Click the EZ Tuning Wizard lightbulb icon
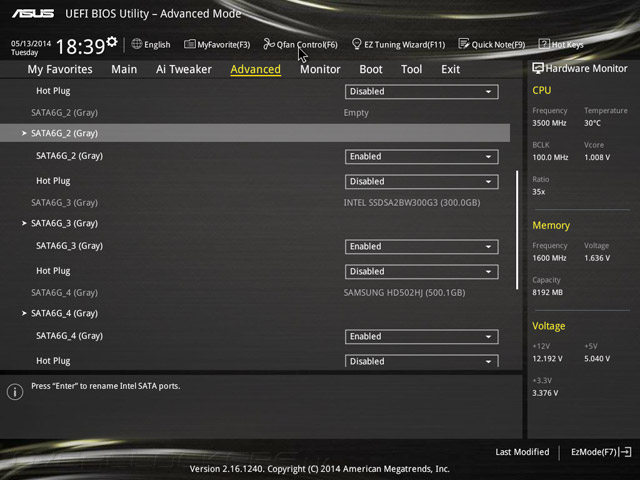 coord(356,44)
